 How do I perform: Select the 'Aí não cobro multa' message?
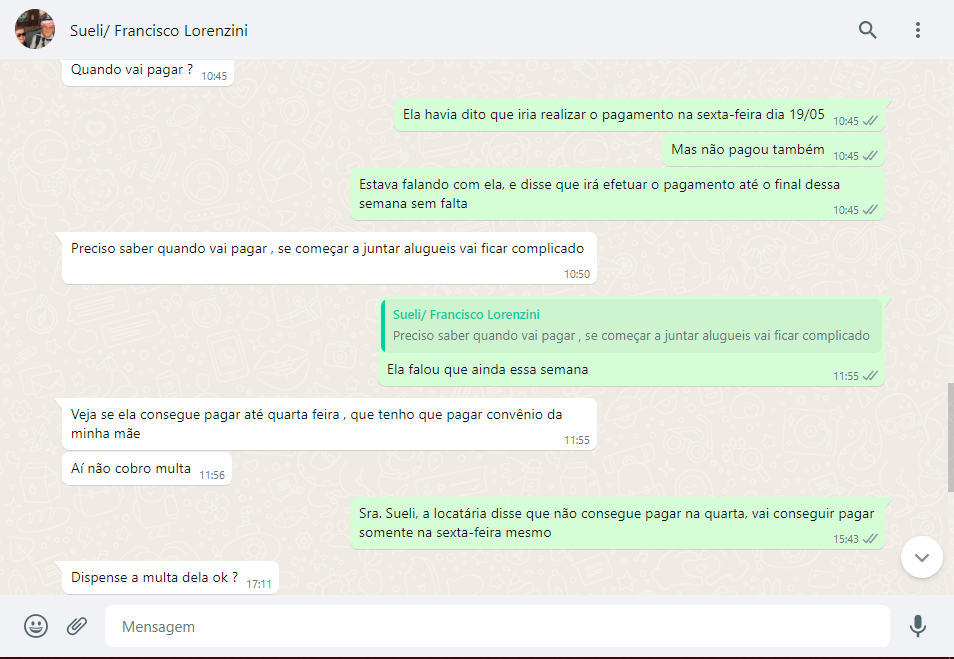click(x=131, y=468)
